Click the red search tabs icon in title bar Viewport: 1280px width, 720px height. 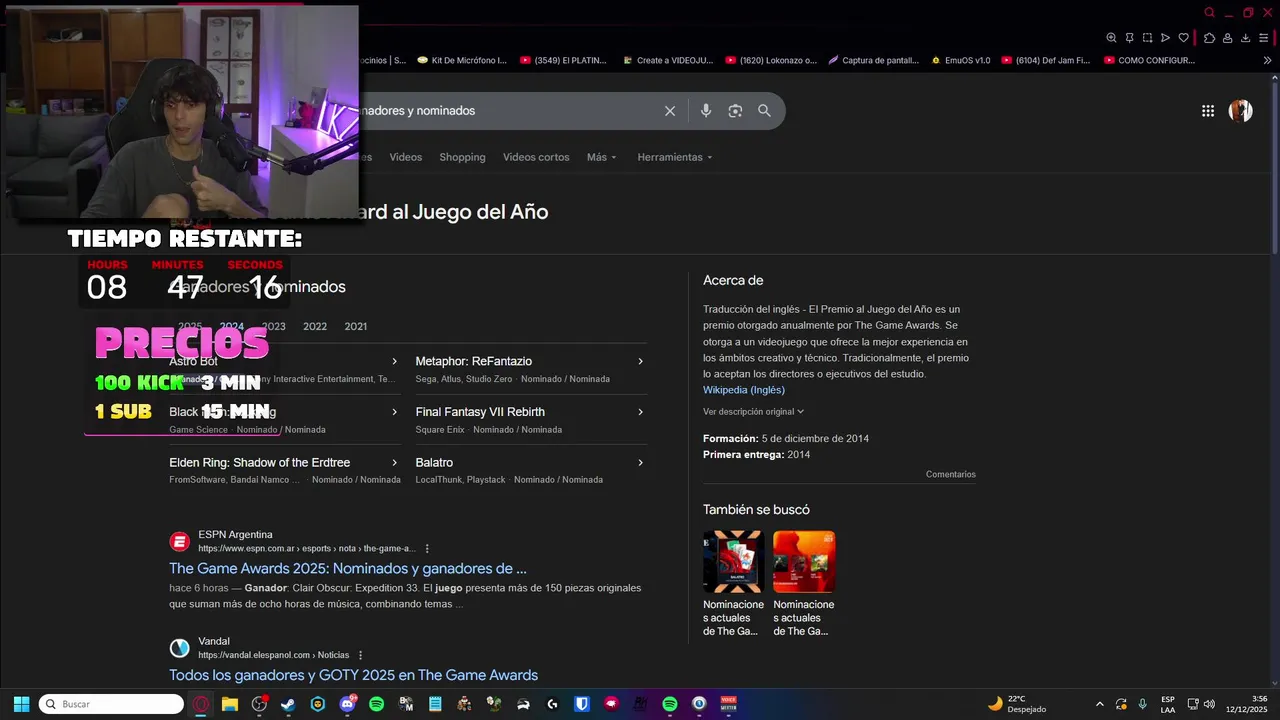[x=1209, y=13]
